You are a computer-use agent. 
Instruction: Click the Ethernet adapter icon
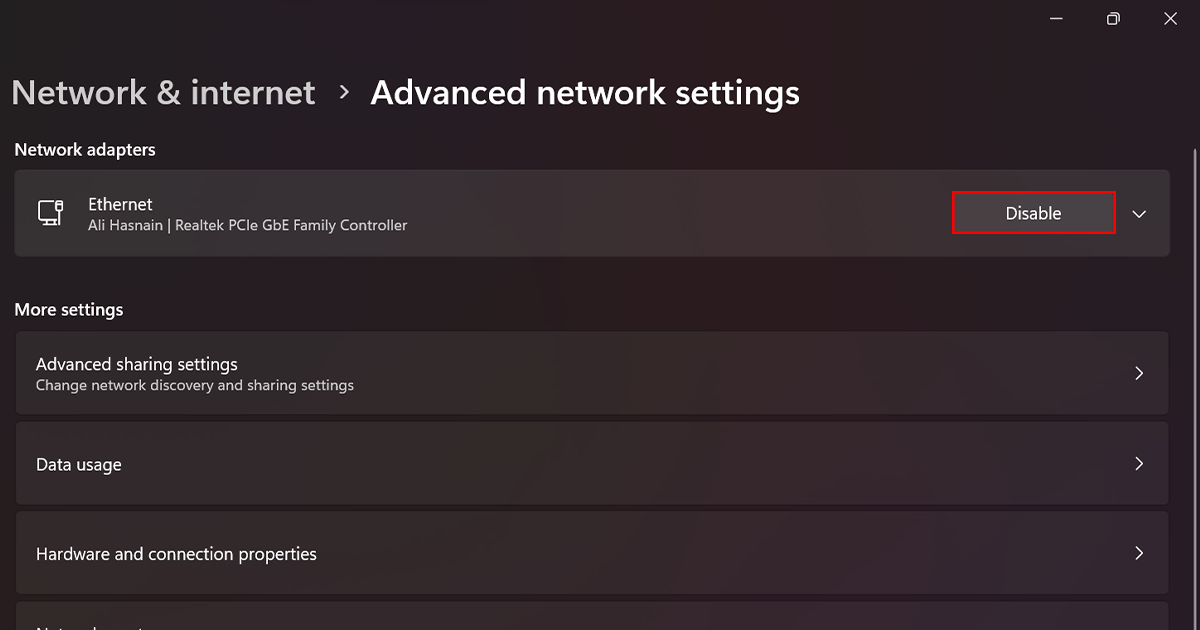tap(51, 212)
